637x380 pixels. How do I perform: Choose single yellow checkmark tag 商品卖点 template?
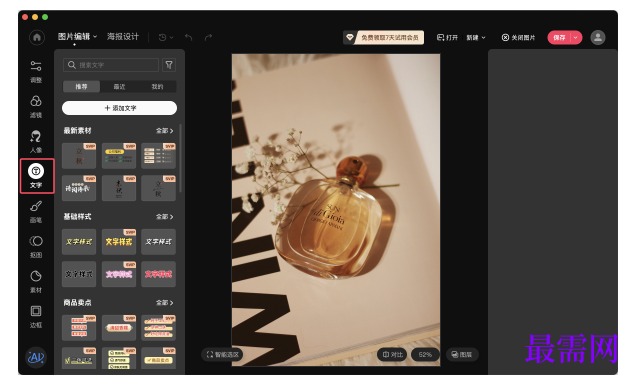tap(158, 358)
